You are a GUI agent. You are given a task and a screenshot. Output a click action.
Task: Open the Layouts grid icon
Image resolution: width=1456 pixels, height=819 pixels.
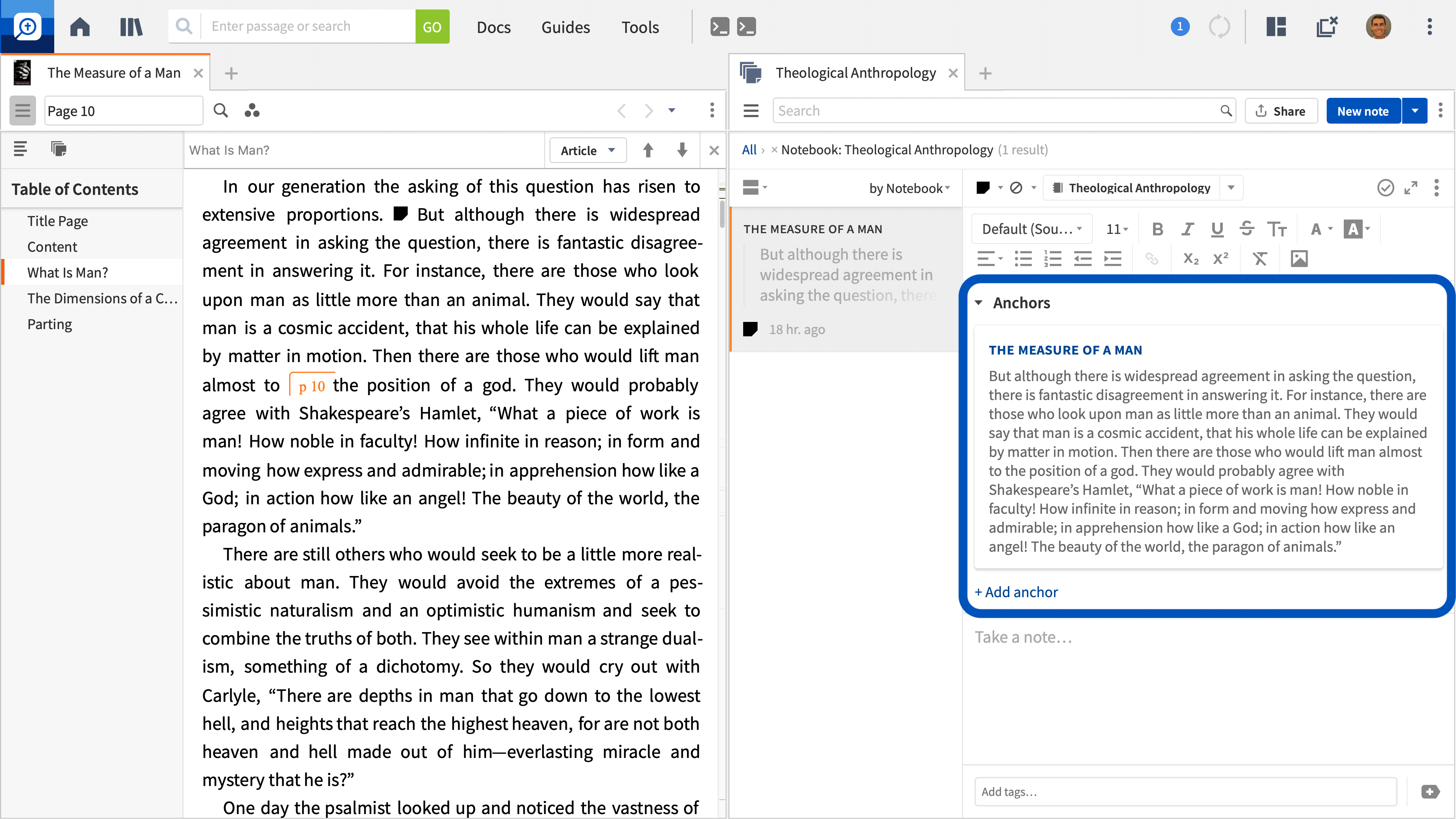pos(1276,27)
